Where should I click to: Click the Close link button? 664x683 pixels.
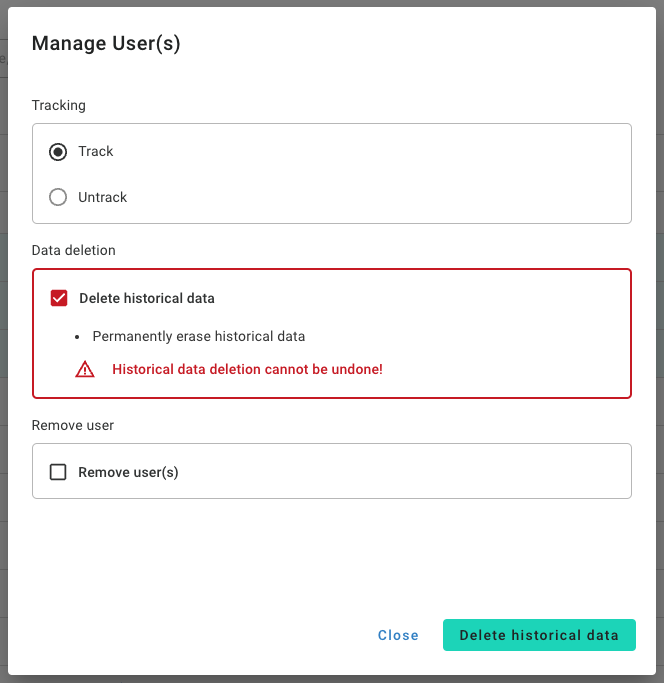[398, 635]
